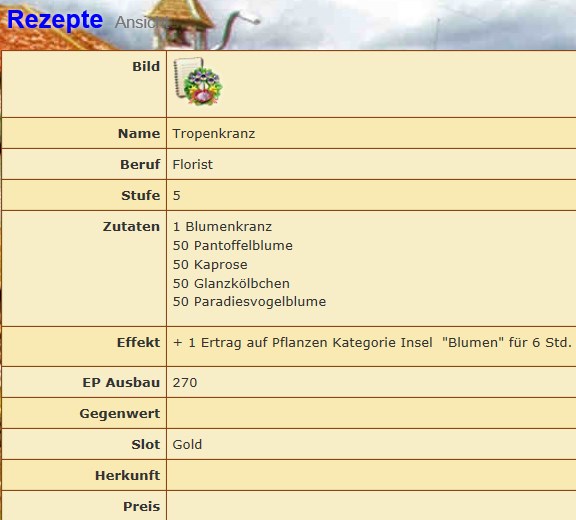Click the Beruf row label
This screenshot has height=520, width=576.
(x=140, y=165)
